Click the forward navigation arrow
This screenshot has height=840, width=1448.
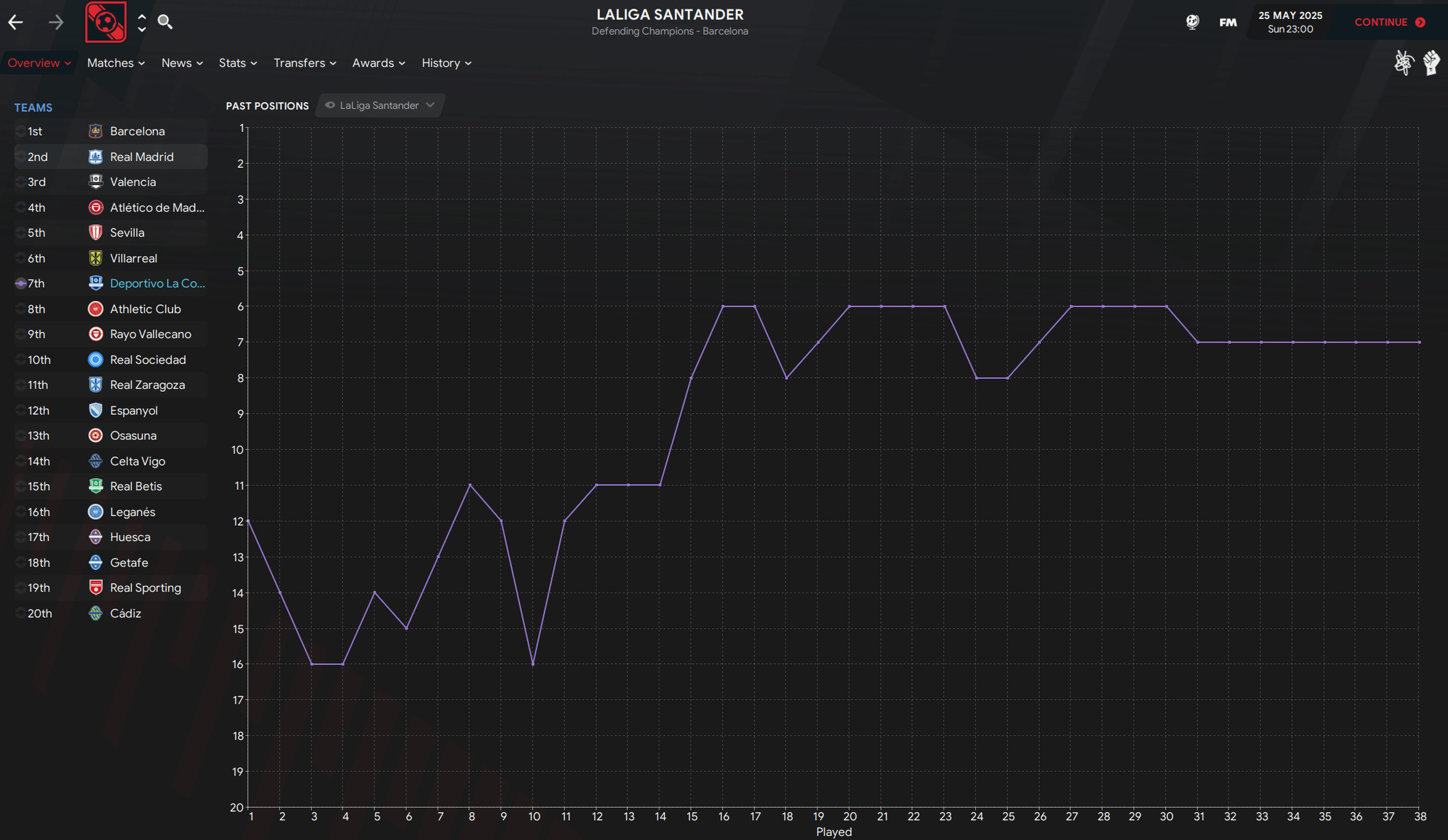pyautogui.click(x=56, y=22)
